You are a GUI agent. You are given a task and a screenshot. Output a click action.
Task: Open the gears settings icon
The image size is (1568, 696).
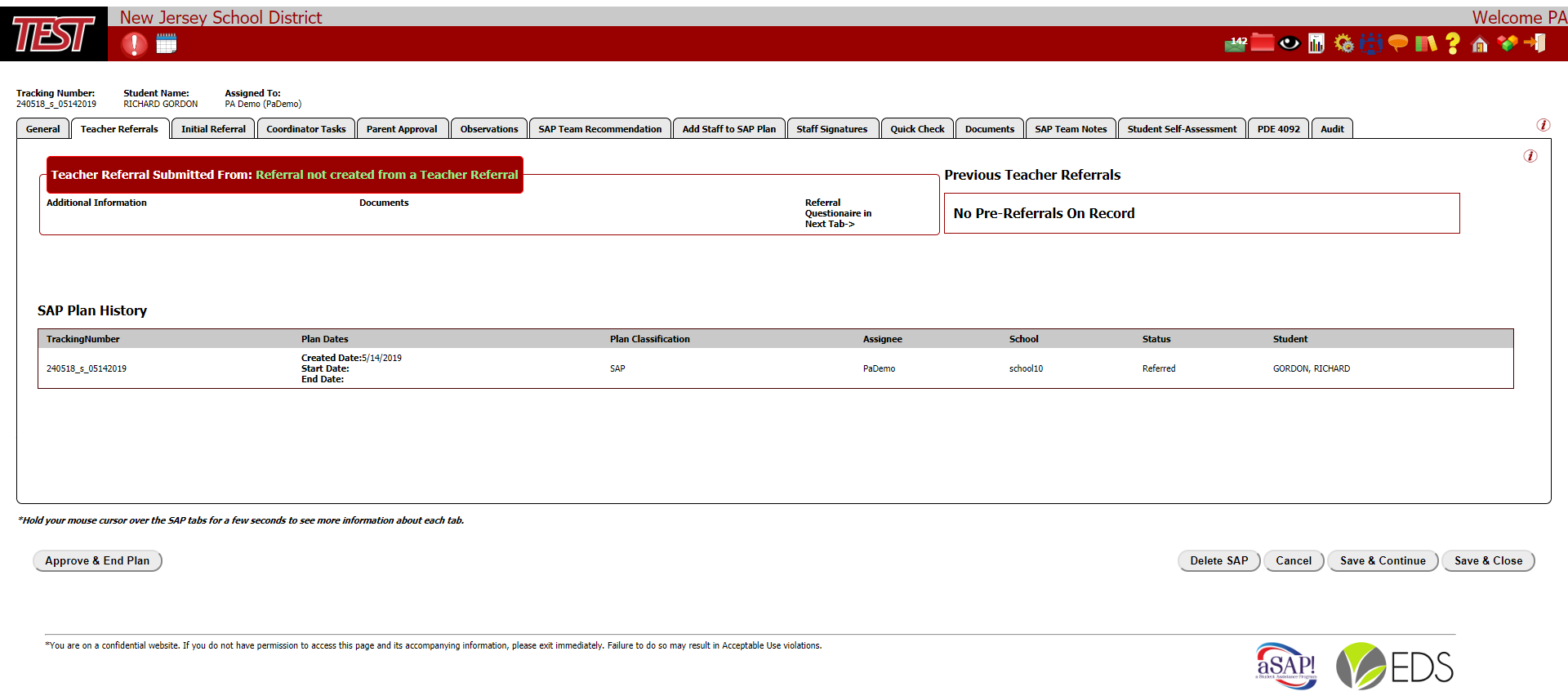click(x=1343, y=43)
